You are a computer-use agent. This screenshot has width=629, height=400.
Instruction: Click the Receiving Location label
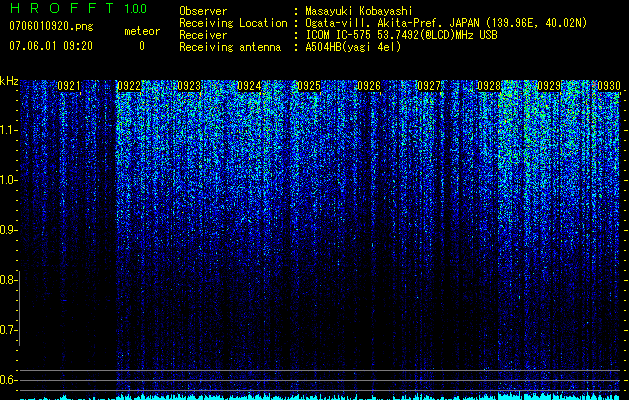pyautogui.click(x=233, y=23)
